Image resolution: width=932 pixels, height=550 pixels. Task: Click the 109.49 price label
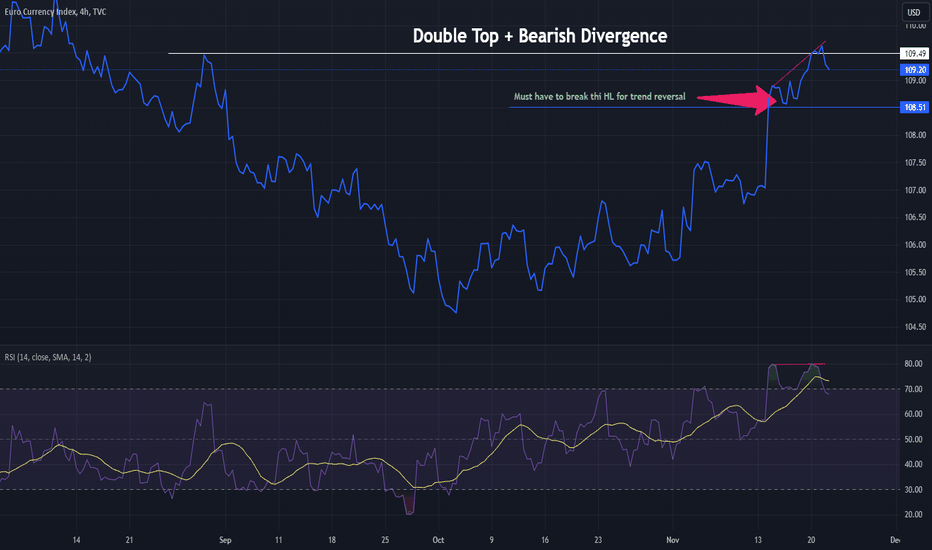[914, 54]
